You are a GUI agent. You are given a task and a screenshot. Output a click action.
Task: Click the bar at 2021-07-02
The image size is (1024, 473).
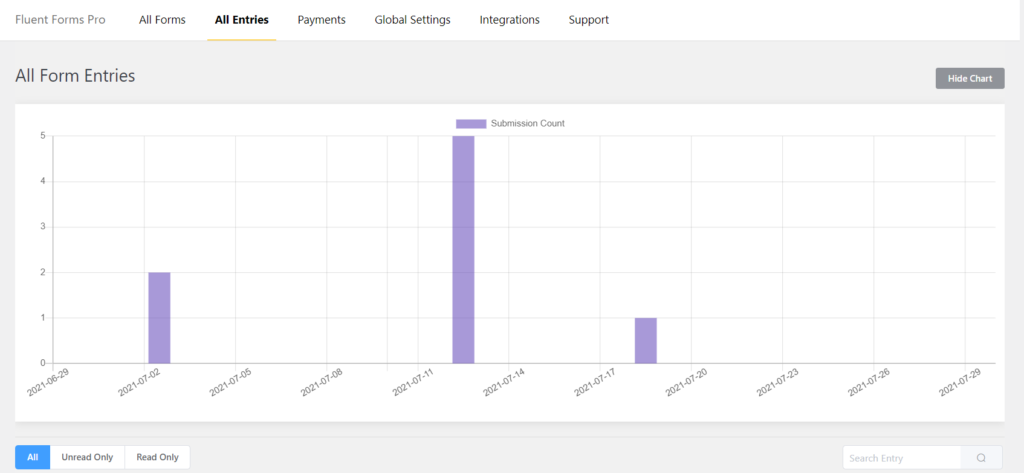[159, 317]
